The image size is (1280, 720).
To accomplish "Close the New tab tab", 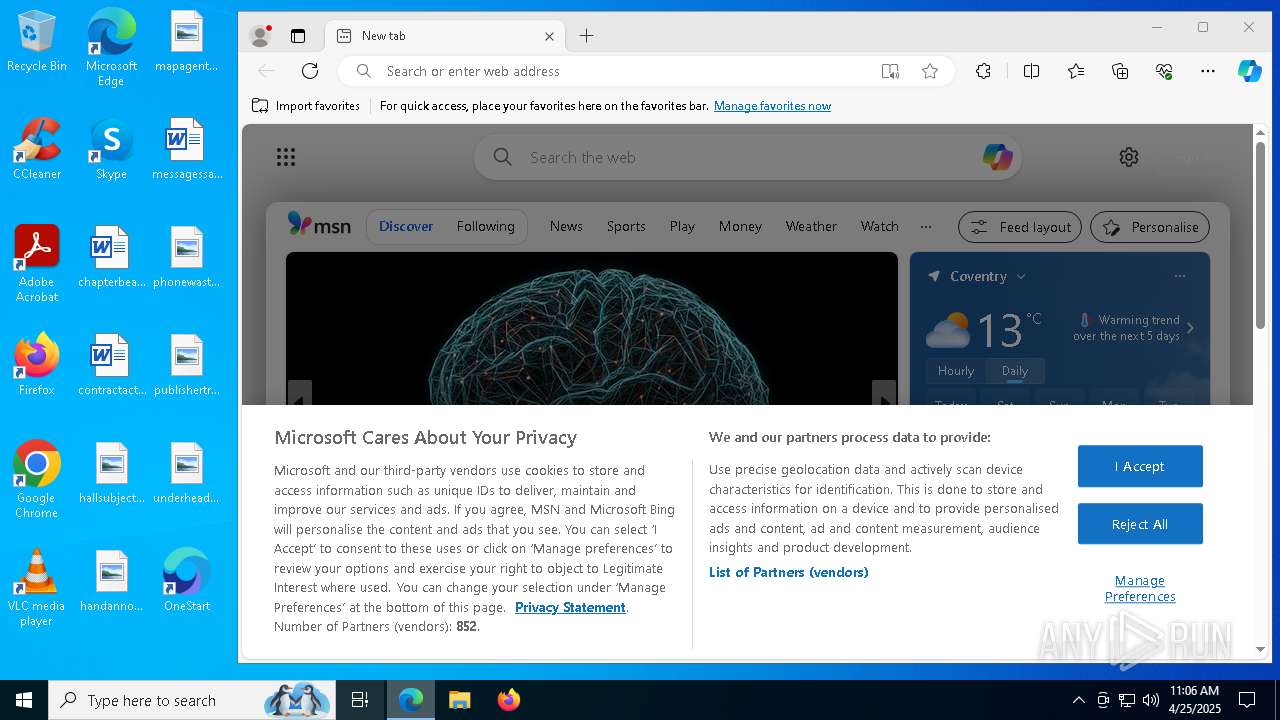I will point(549,36).
